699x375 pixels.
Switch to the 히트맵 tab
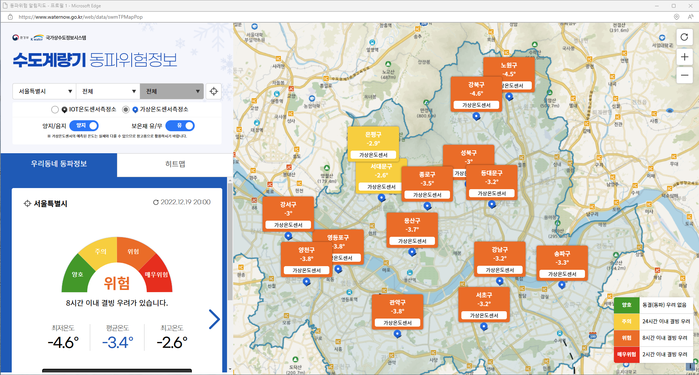click(x=175, y=164)
